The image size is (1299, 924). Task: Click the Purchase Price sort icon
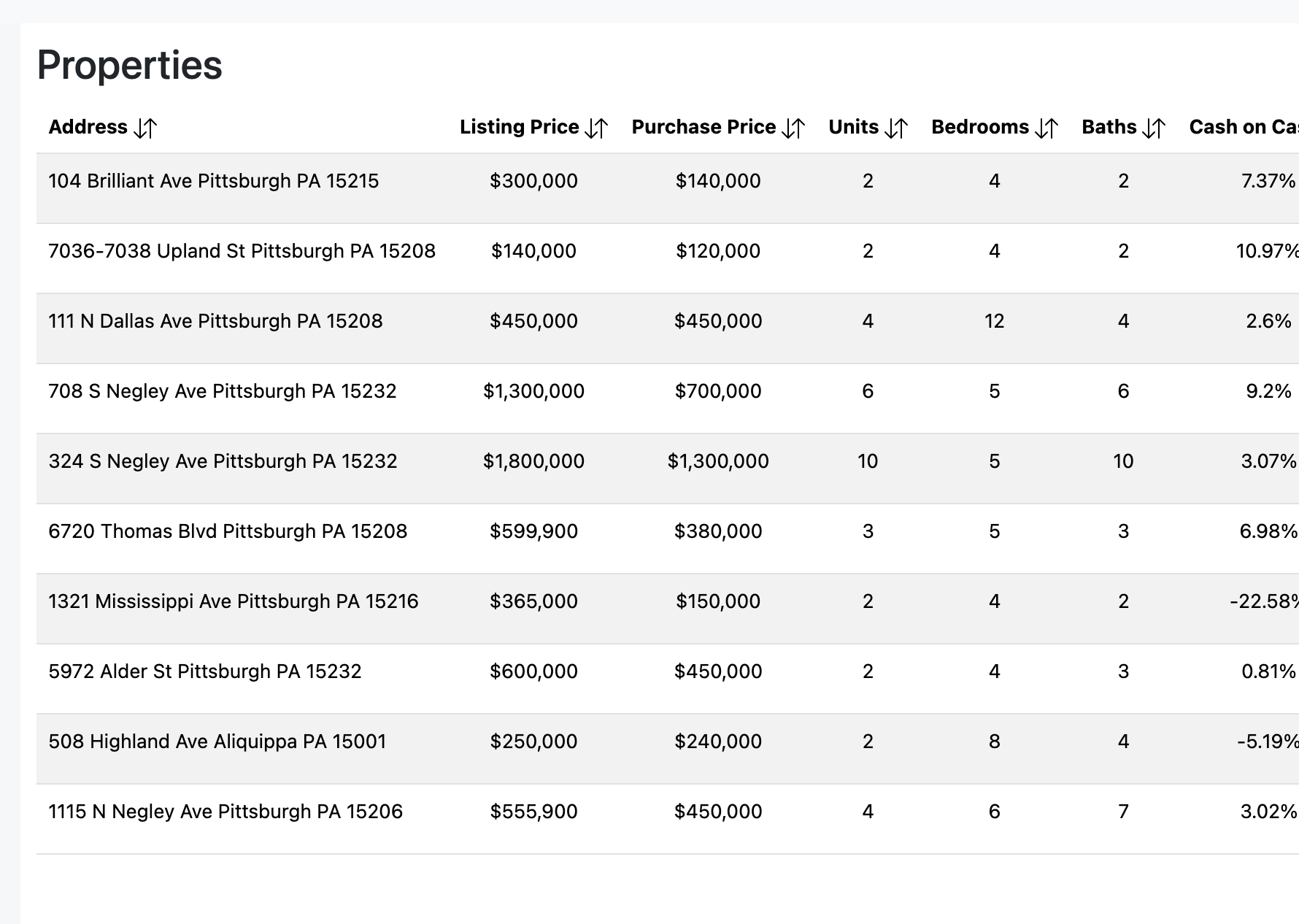(793, 128)
